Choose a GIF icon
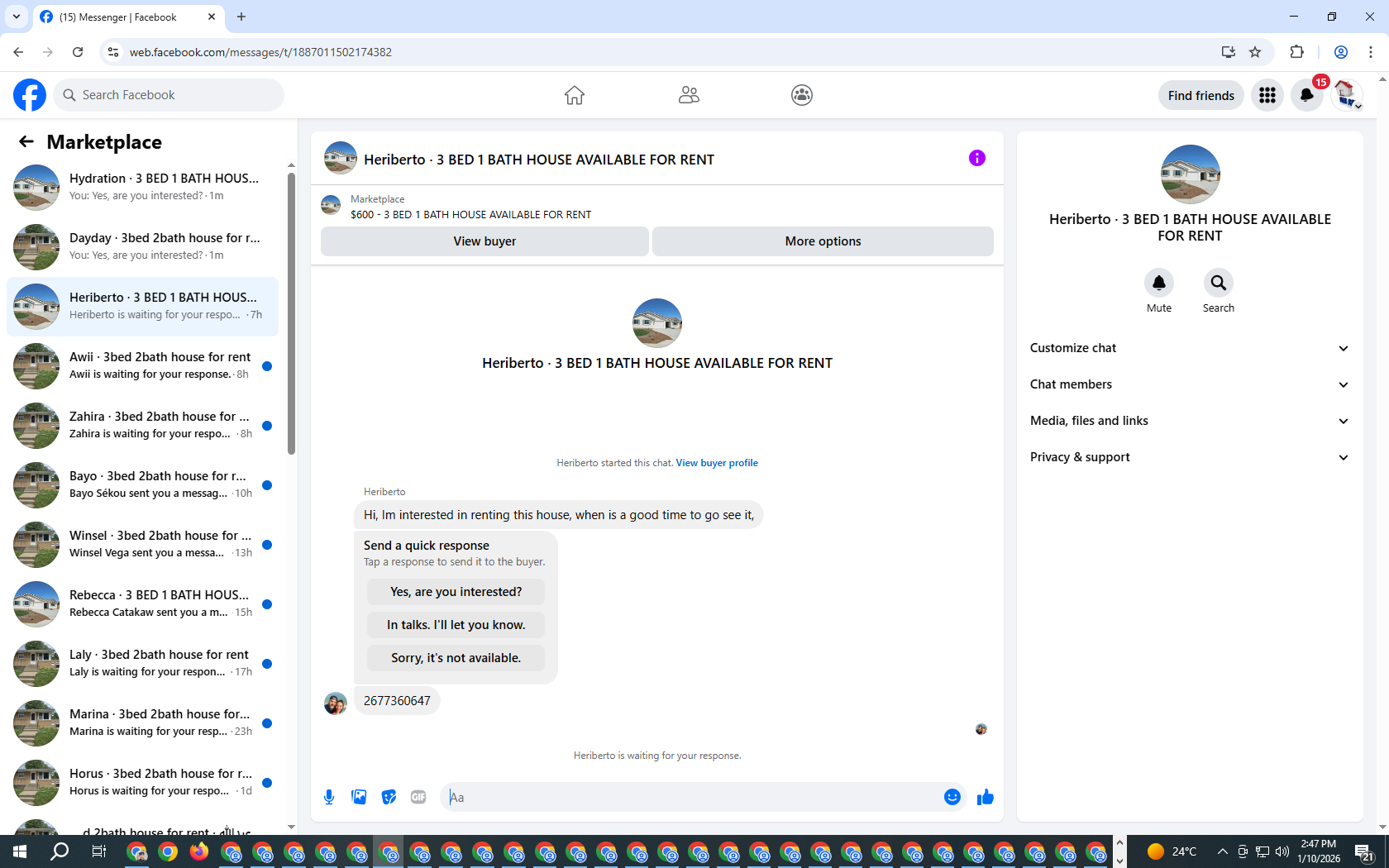Image resolution: width=1389 pixels, height=868 pixels. [418, 797]
